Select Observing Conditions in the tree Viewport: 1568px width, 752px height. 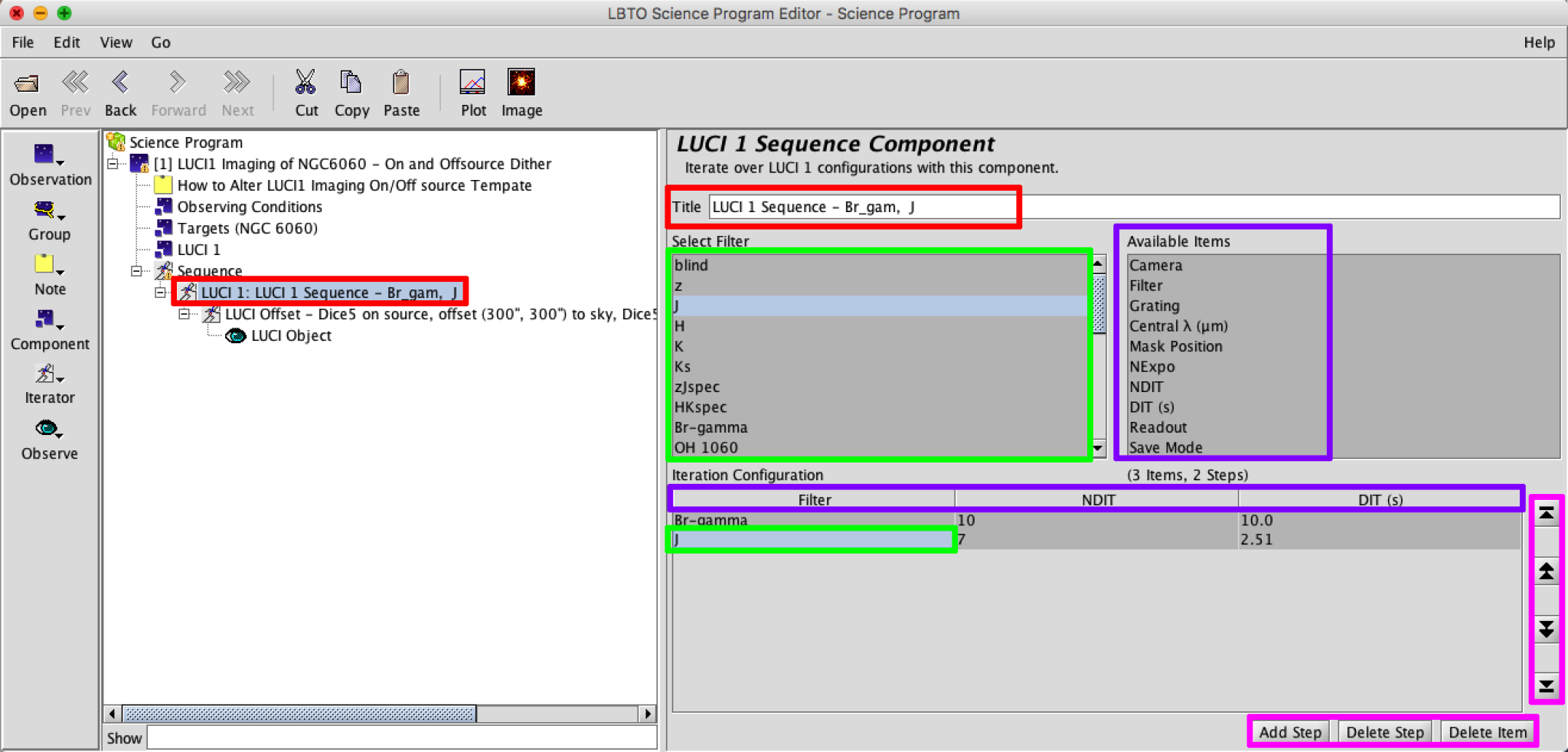[x=250, y=207]
